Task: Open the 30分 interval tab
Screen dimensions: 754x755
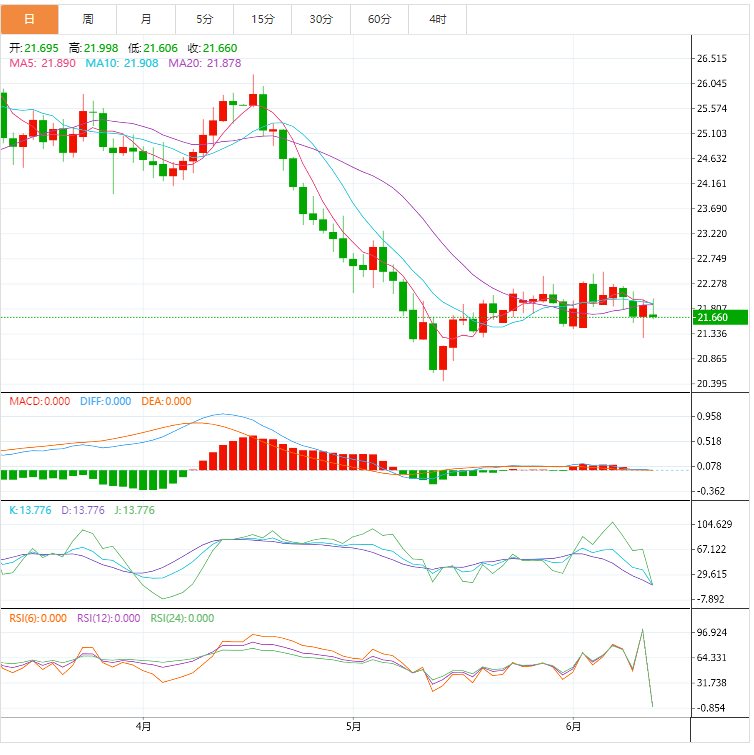Action: coord(321,19)
